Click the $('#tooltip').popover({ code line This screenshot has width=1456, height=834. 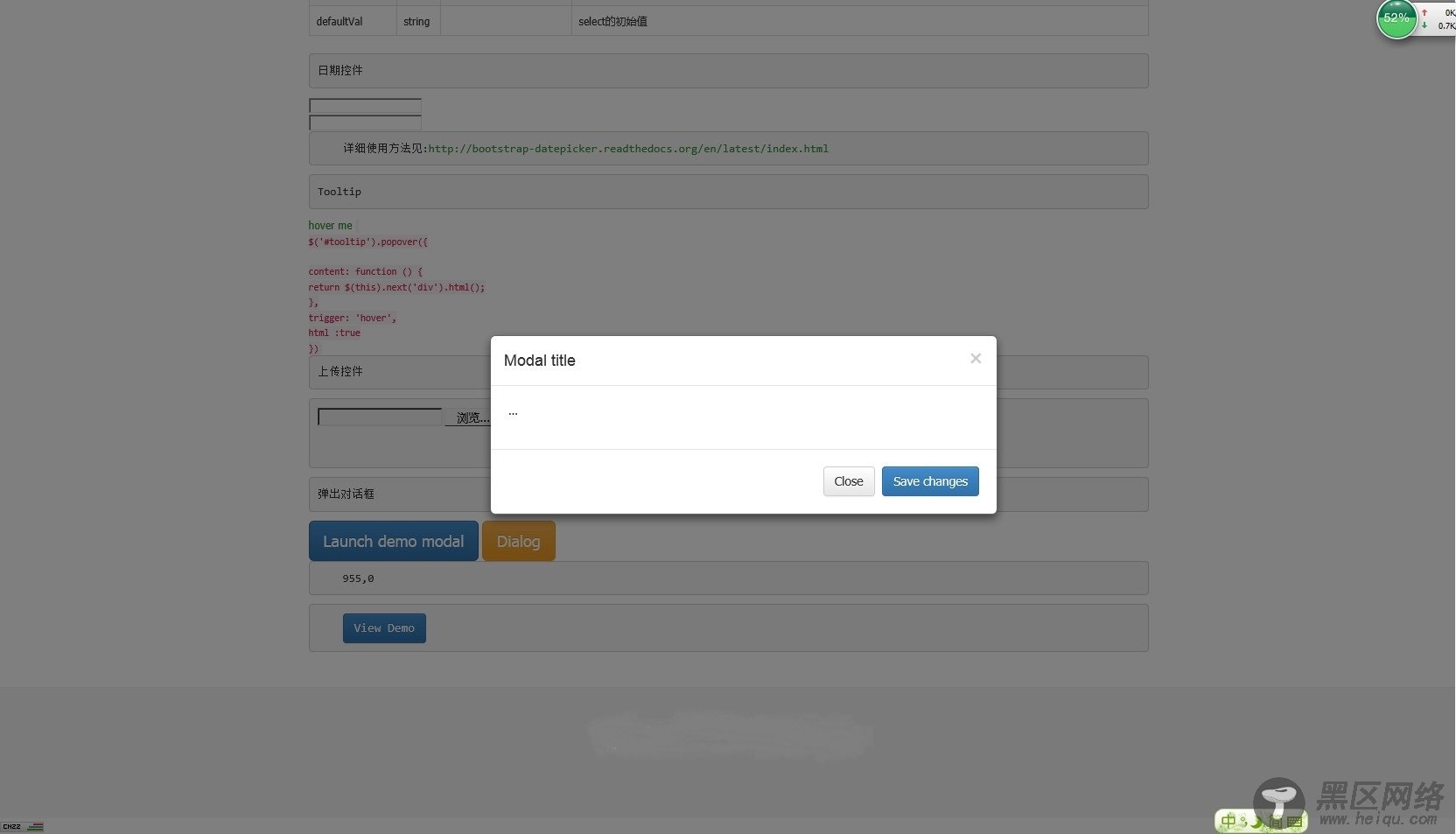(x=368, y=242)
